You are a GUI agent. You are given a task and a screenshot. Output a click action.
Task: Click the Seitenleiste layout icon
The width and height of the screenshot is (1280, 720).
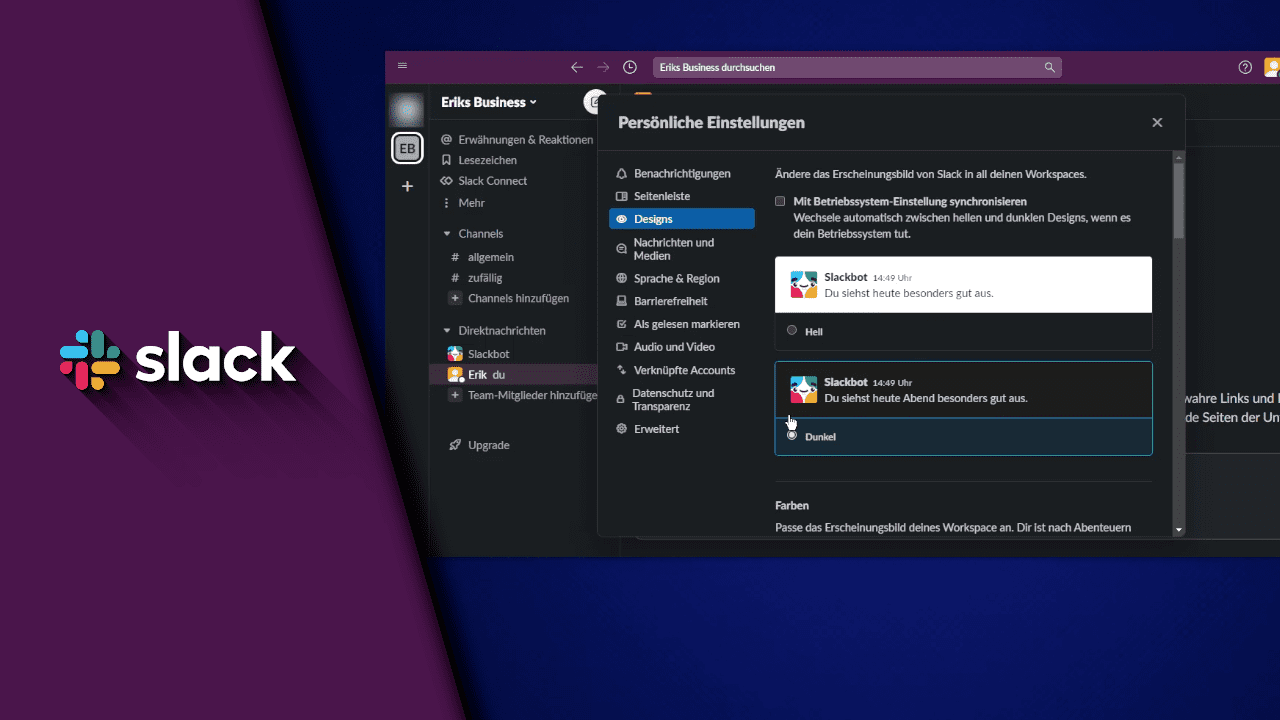pyautogui.click(x=622, y=197)
